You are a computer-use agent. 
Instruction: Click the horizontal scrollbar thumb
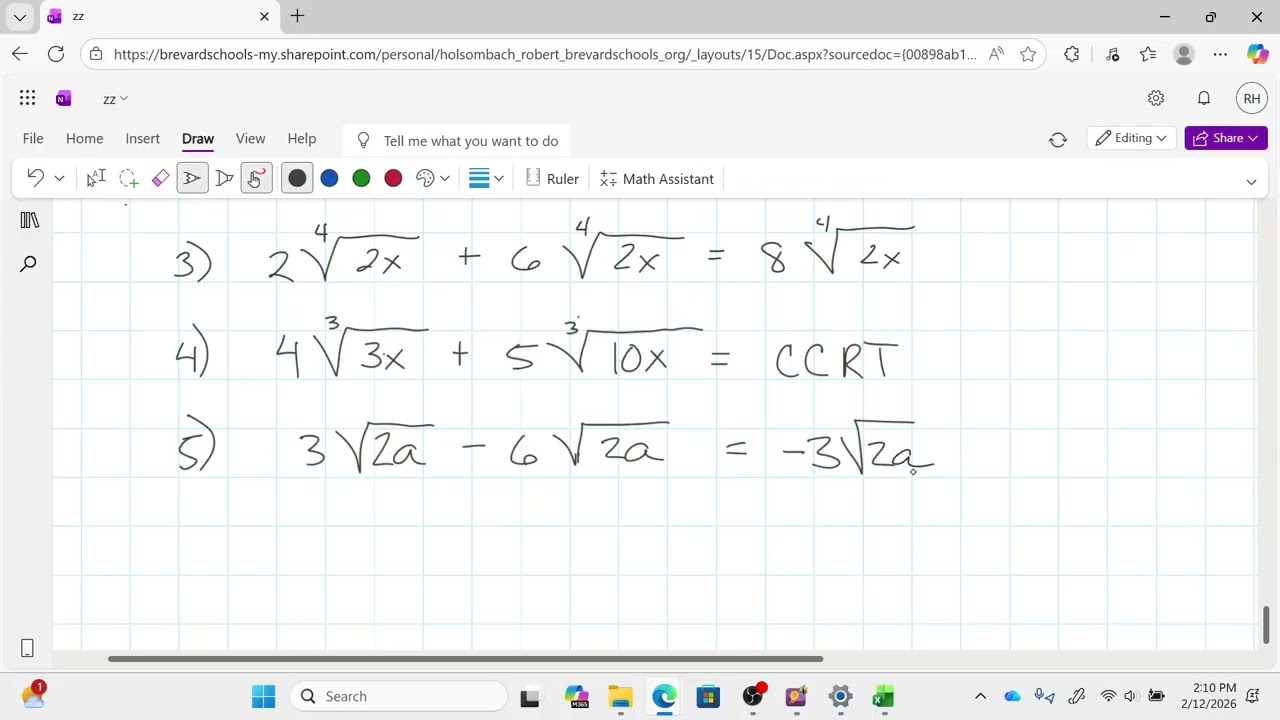[x=465, y=658]
